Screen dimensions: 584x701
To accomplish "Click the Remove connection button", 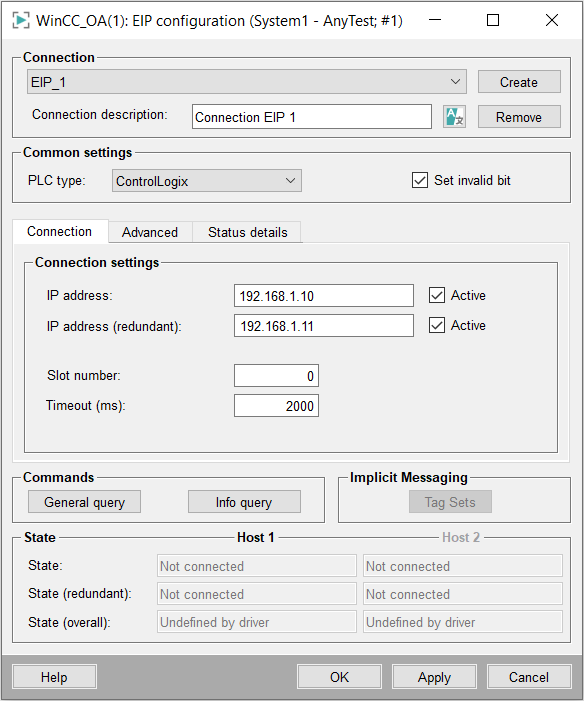I will (x=519, y=117).
